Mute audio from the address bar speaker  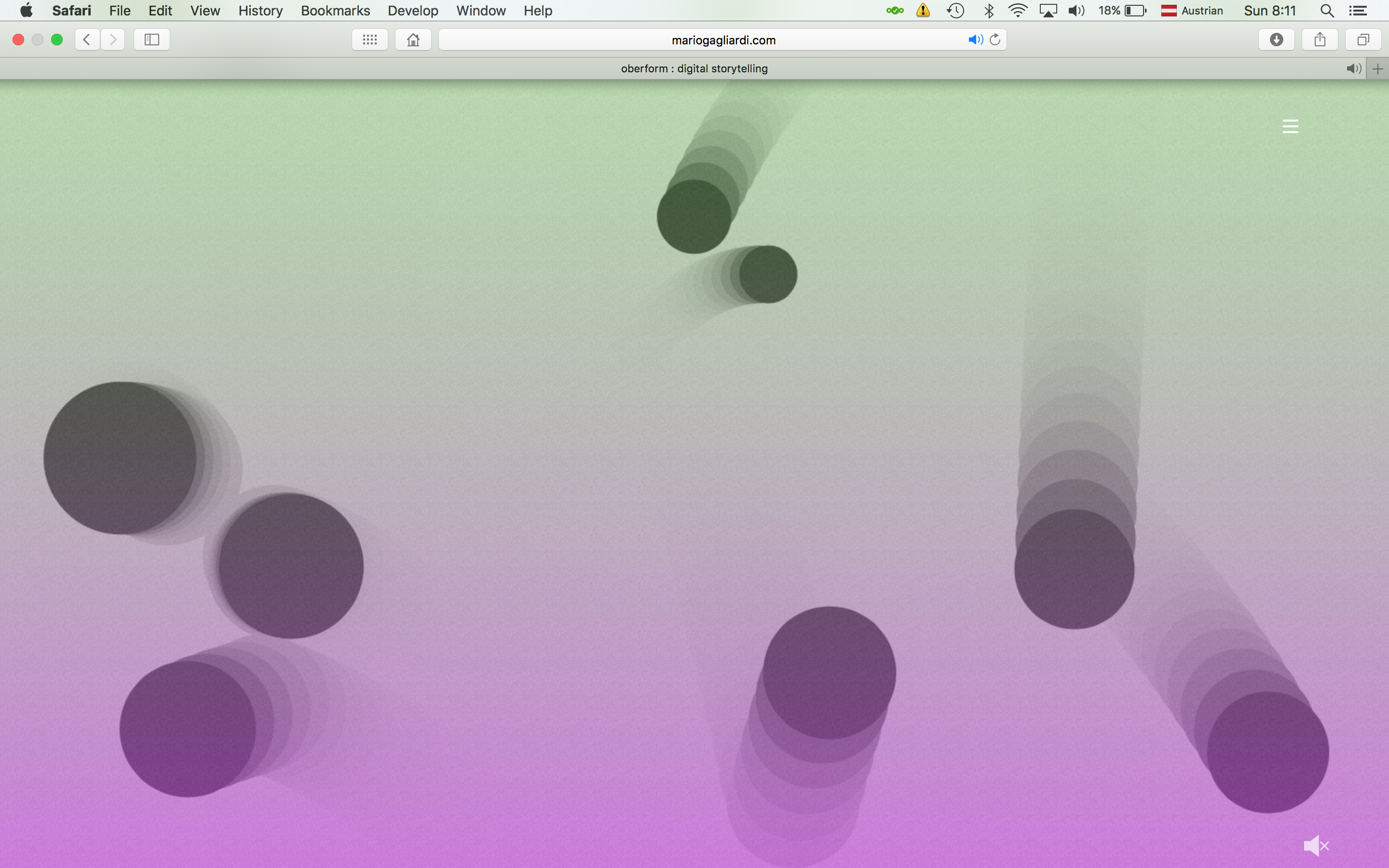(975, 40)
